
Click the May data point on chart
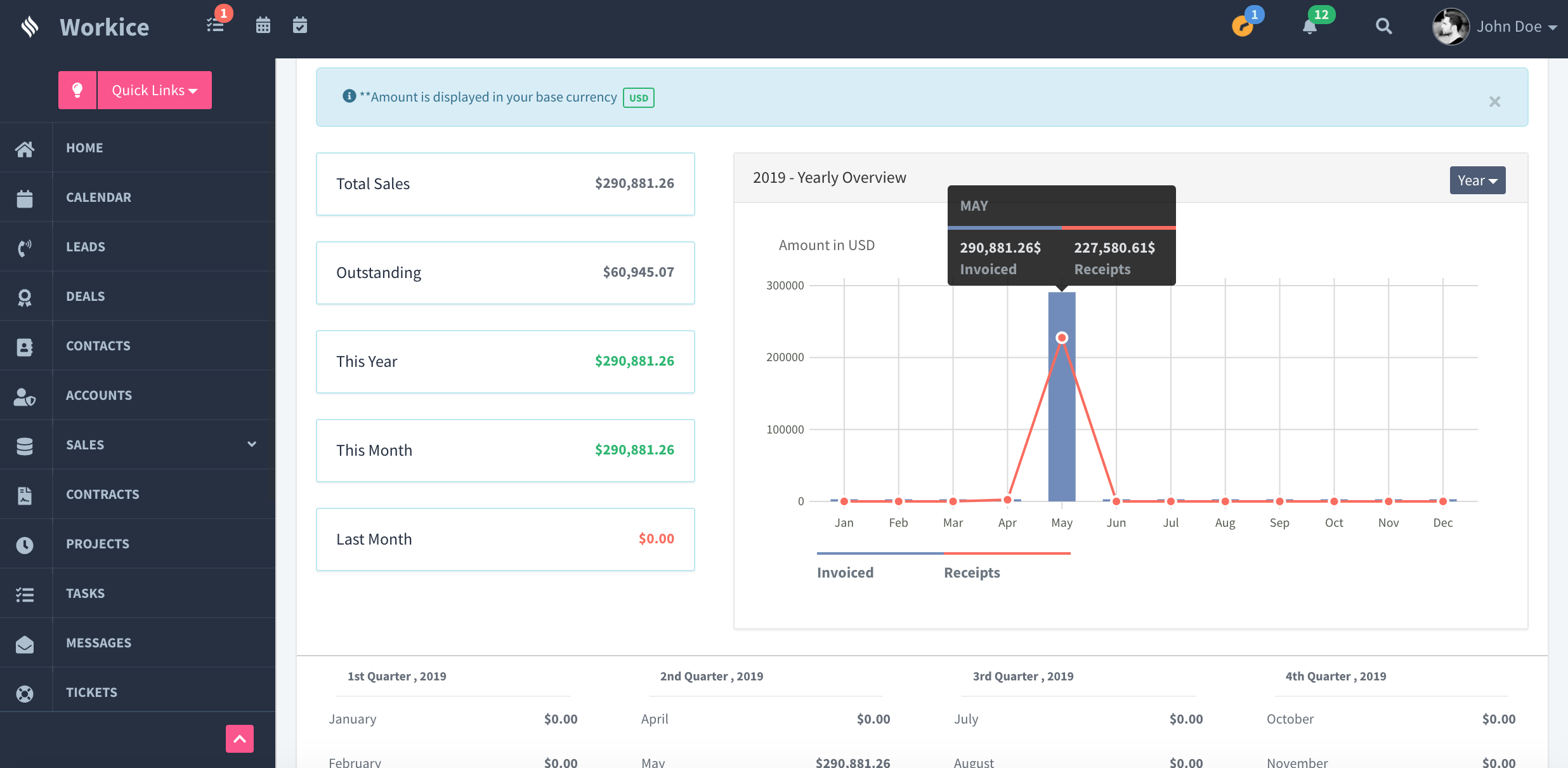click(1062, 338)
